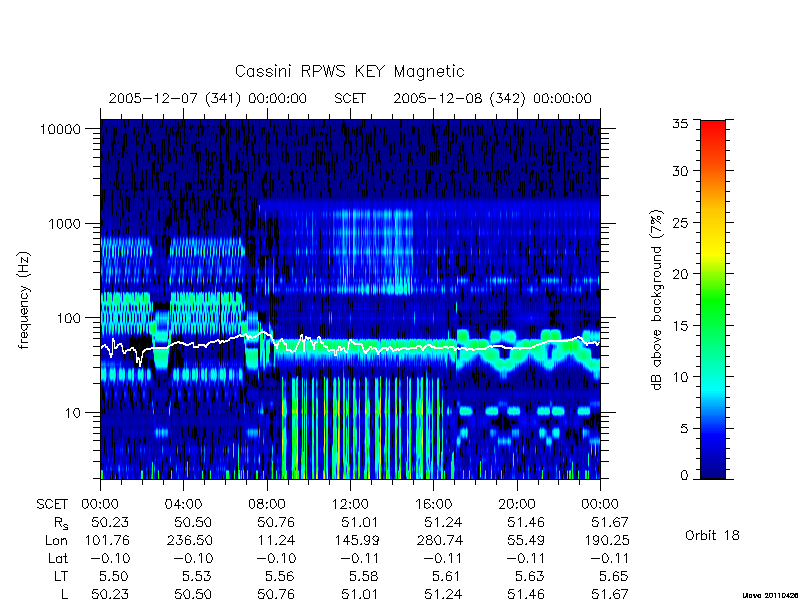Click the Lon value 145.99
The image size is (800, 600).
[356, 540]
